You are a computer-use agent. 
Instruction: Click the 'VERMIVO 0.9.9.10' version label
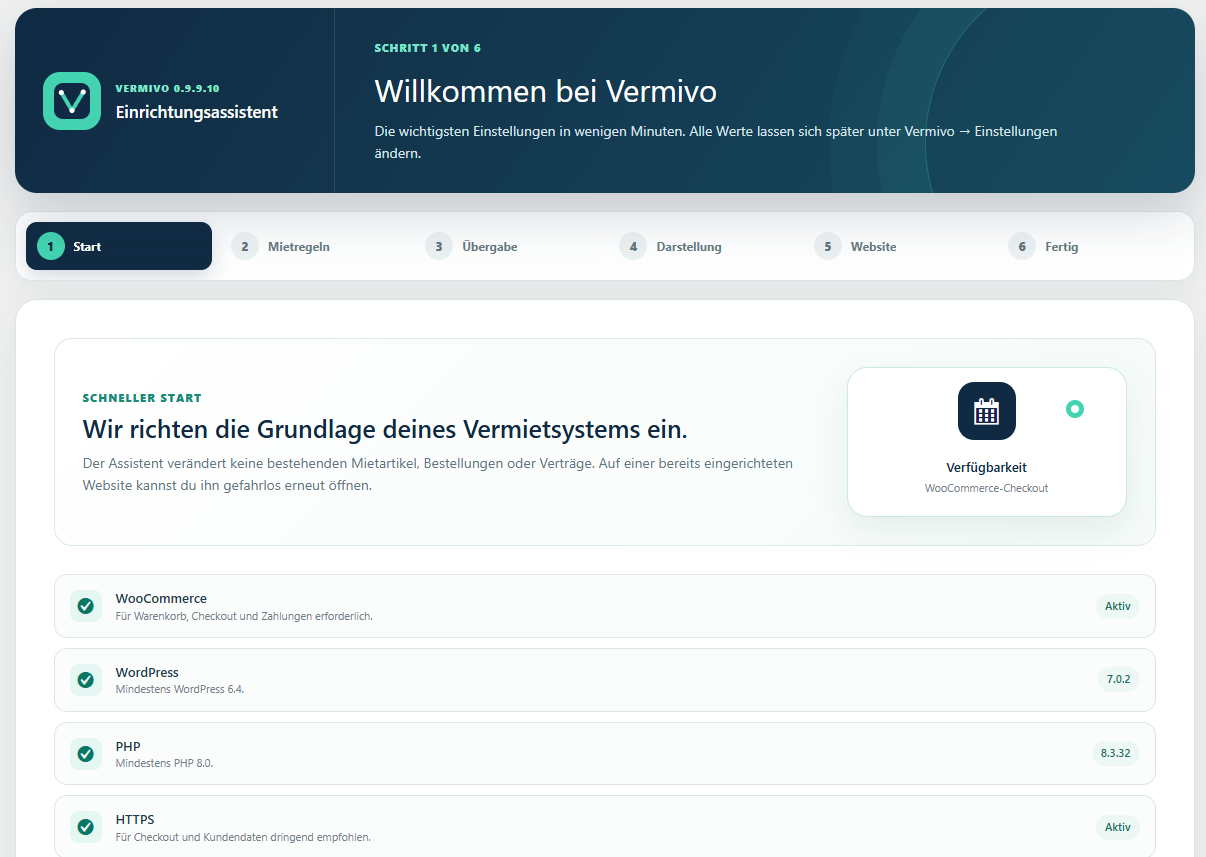coord(167,88)
